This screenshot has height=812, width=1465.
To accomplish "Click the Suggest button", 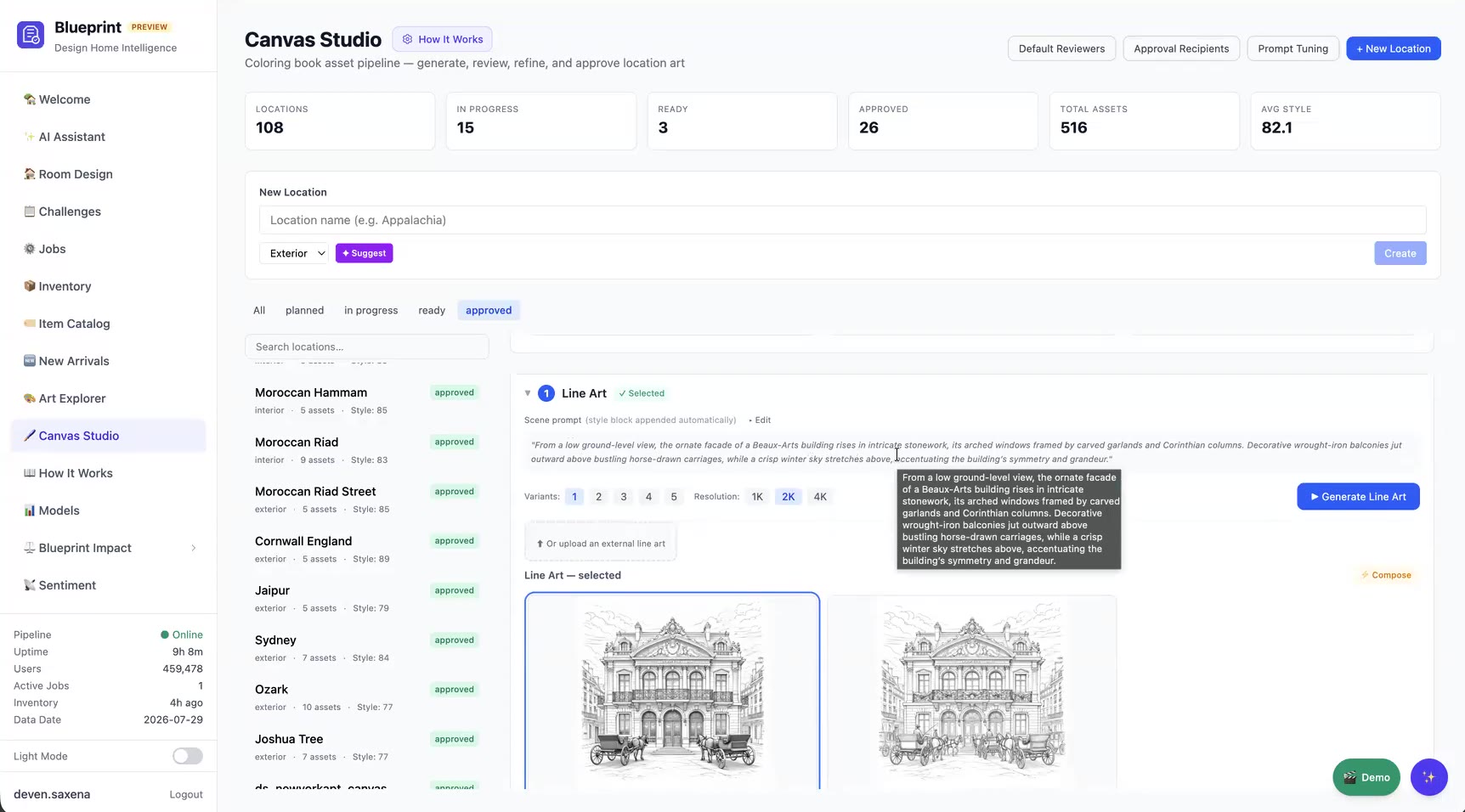I will 364,253.
